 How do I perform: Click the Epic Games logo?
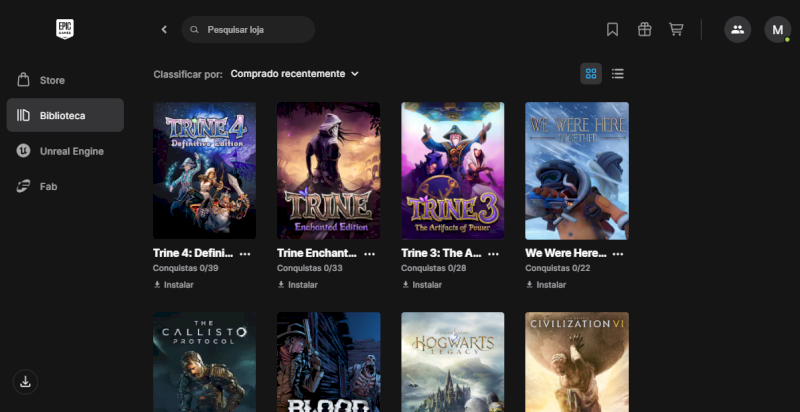[65, 29]
